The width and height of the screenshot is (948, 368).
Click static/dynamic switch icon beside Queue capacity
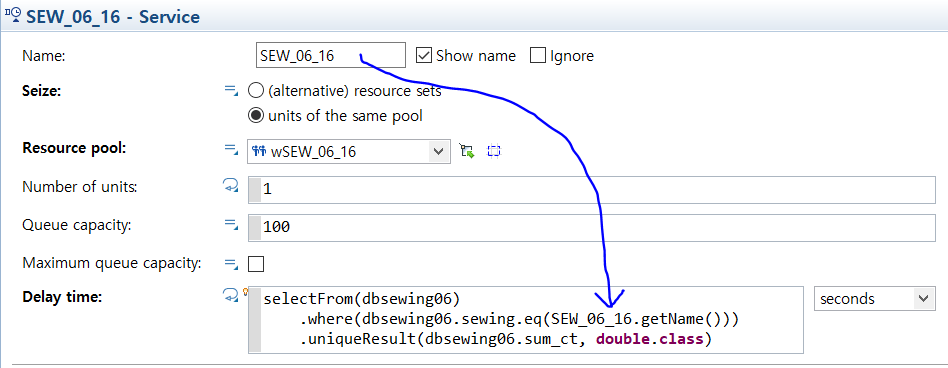(x=231, y=224)
